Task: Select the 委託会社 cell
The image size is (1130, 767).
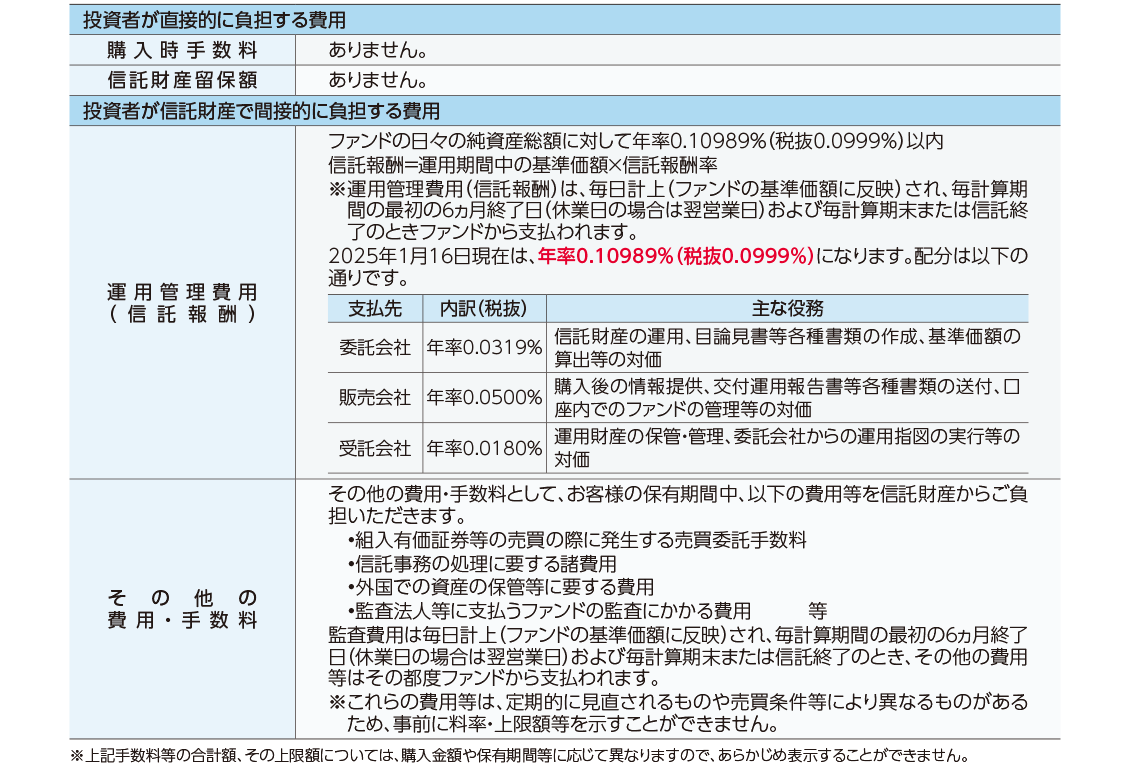Action: point(375,347)
